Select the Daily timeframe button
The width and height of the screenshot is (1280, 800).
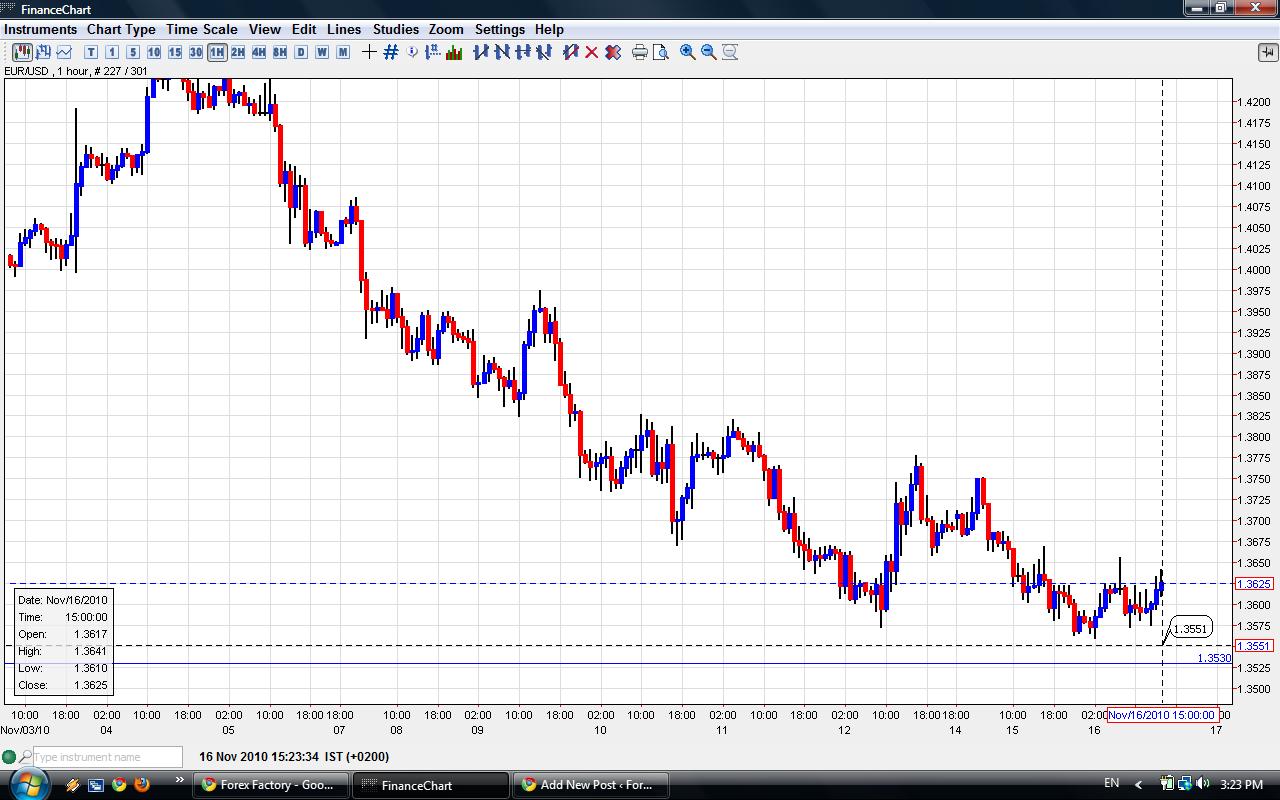click(x=301, y=52)
